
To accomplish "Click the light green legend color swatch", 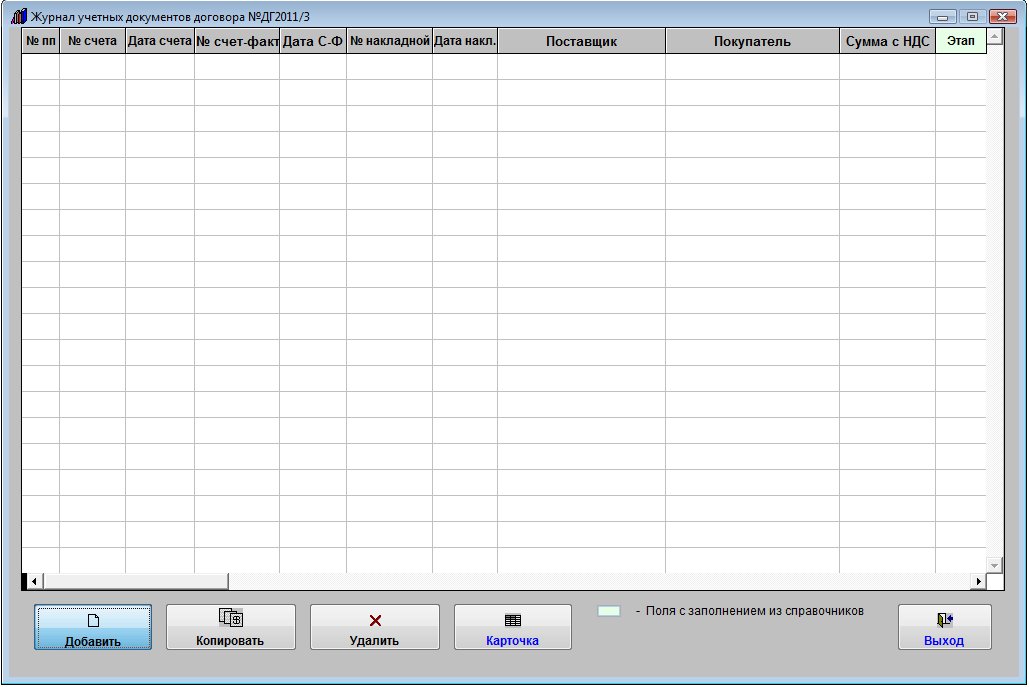I will click(609, 611).
